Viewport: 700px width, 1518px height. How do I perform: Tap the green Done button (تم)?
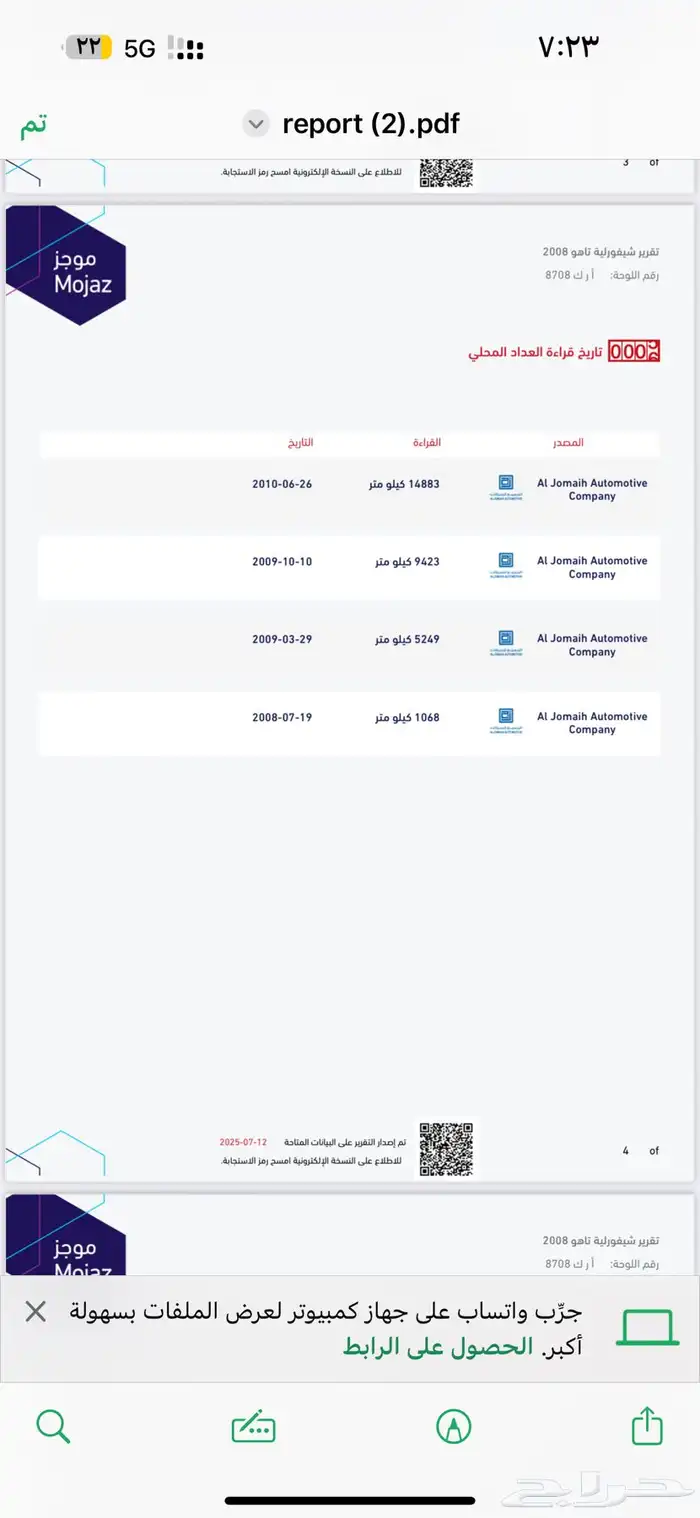coord(34,125)
